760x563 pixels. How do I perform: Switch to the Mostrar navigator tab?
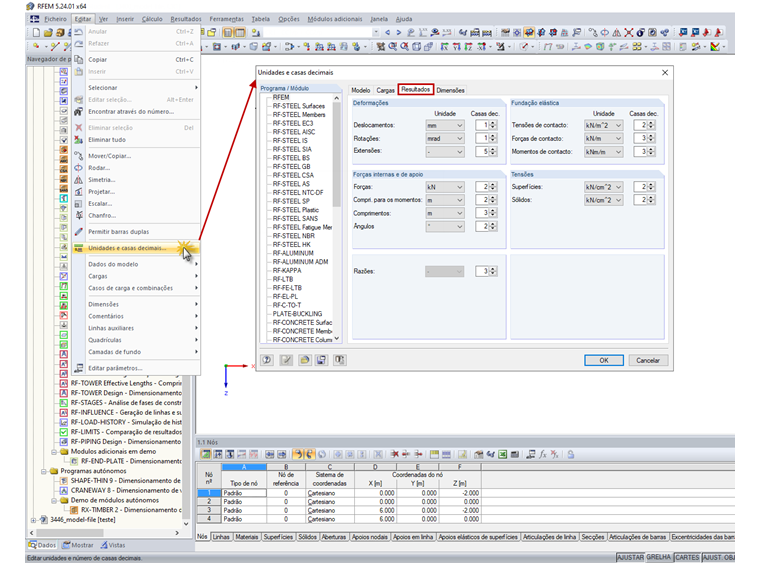pos(78,545)
